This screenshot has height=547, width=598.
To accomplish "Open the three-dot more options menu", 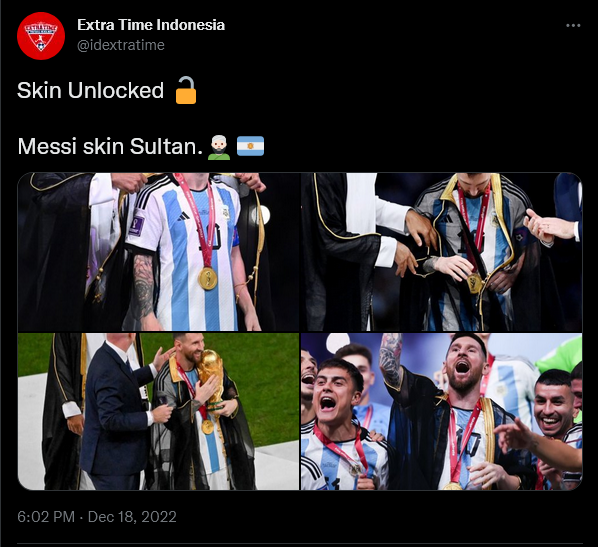I will [x=573, y=26].
